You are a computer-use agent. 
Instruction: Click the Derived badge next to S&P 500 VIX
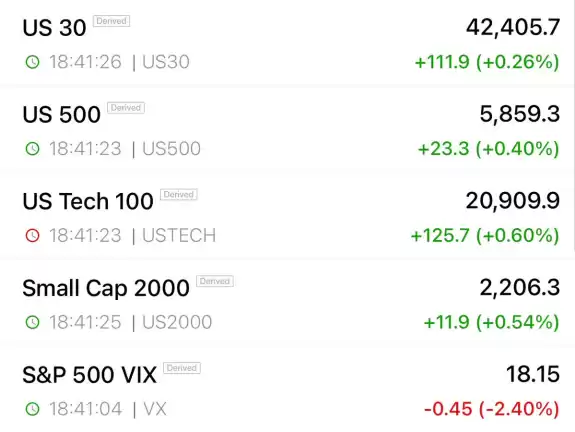click(x=182, y=368)
